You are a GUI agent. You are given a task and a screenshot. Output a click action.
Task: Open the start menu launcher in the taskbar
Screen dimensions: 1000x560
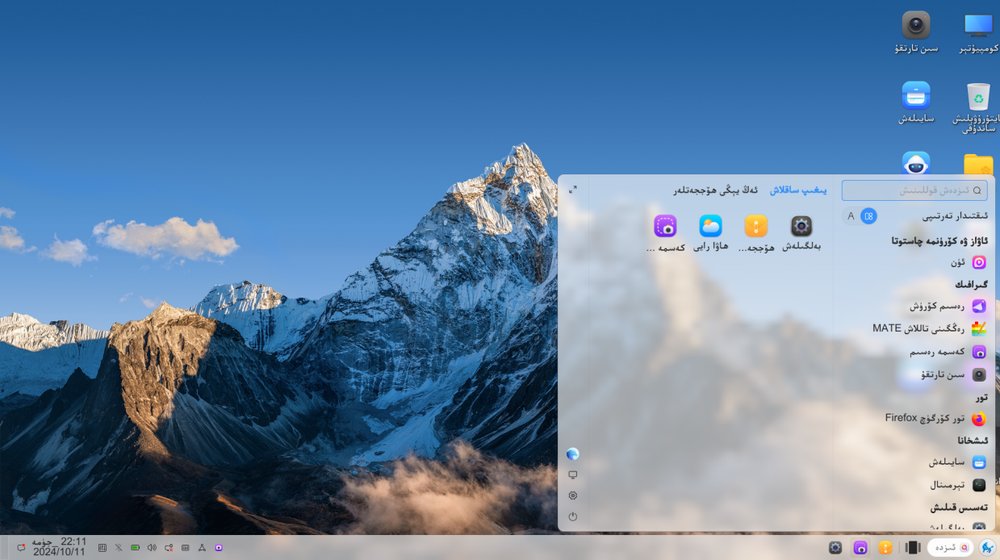[x=986, y=547]
